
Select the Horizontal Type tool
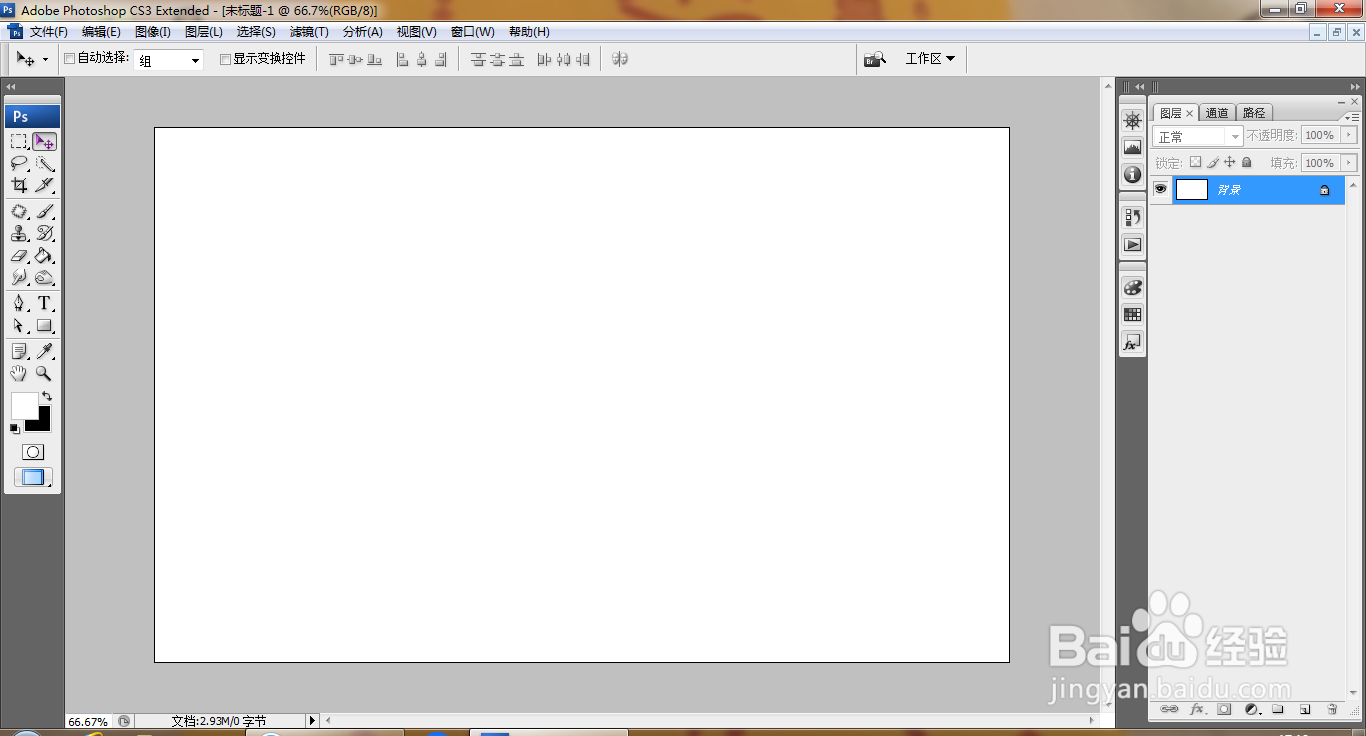pyautogui.click(x=44, y=304)
